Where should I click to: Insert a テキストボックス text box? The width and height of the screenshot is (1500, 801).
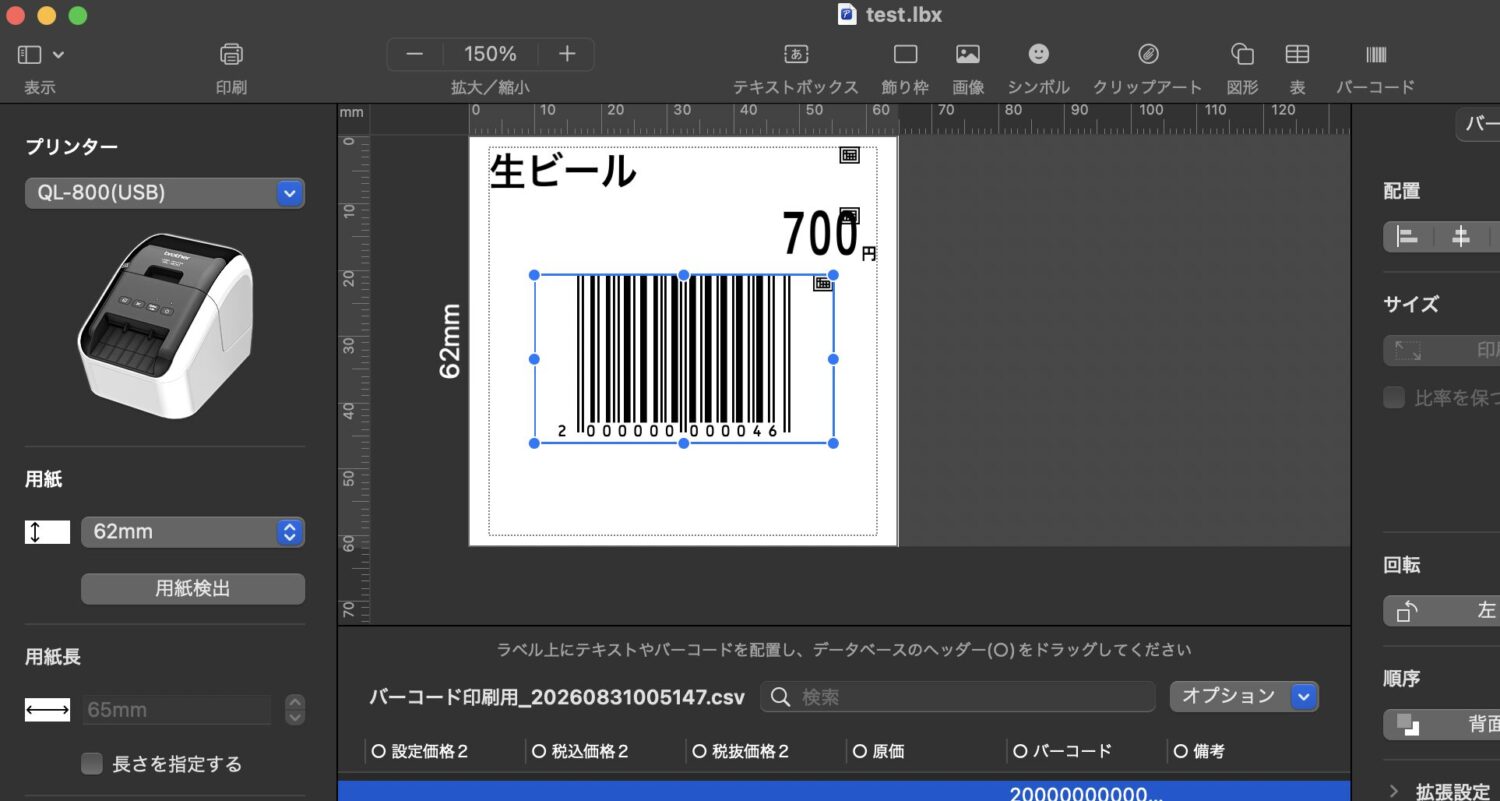click(x=796, y=54)
